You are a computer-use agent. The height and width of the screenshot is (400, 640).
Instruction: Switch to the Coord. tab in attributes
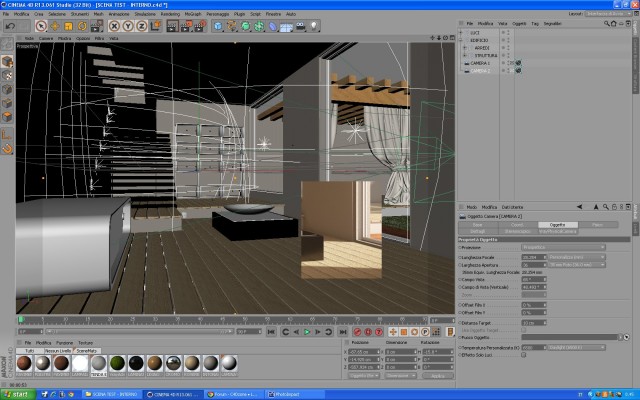(x=517, y=225)
